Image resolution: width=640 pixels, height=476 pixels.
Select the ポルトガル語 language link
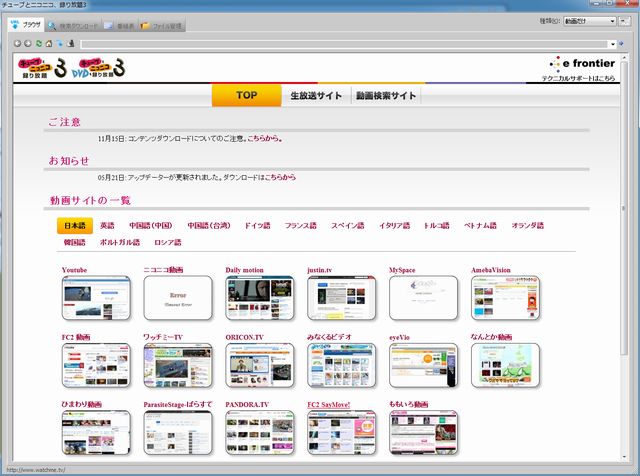(x=120, y=242)
